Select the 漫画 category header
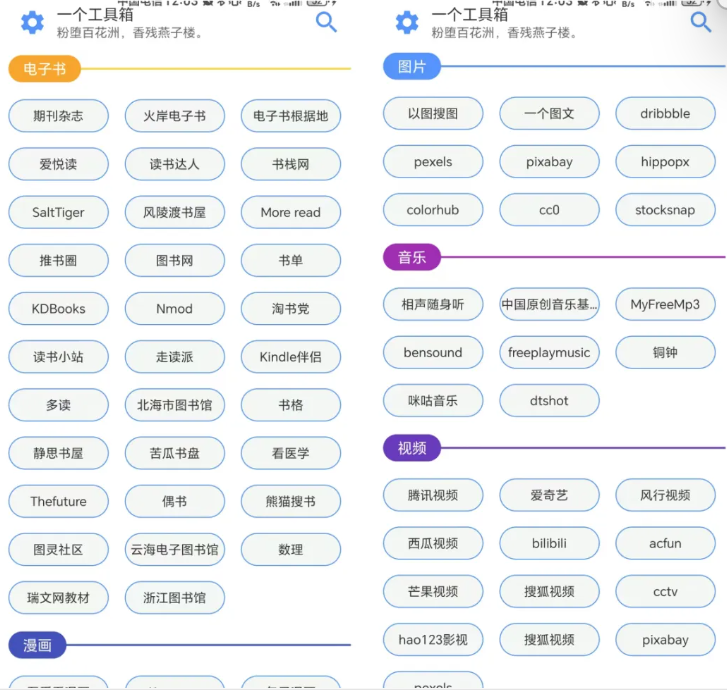The width and height of the screenshot is (727, 690). coord(37,645)
